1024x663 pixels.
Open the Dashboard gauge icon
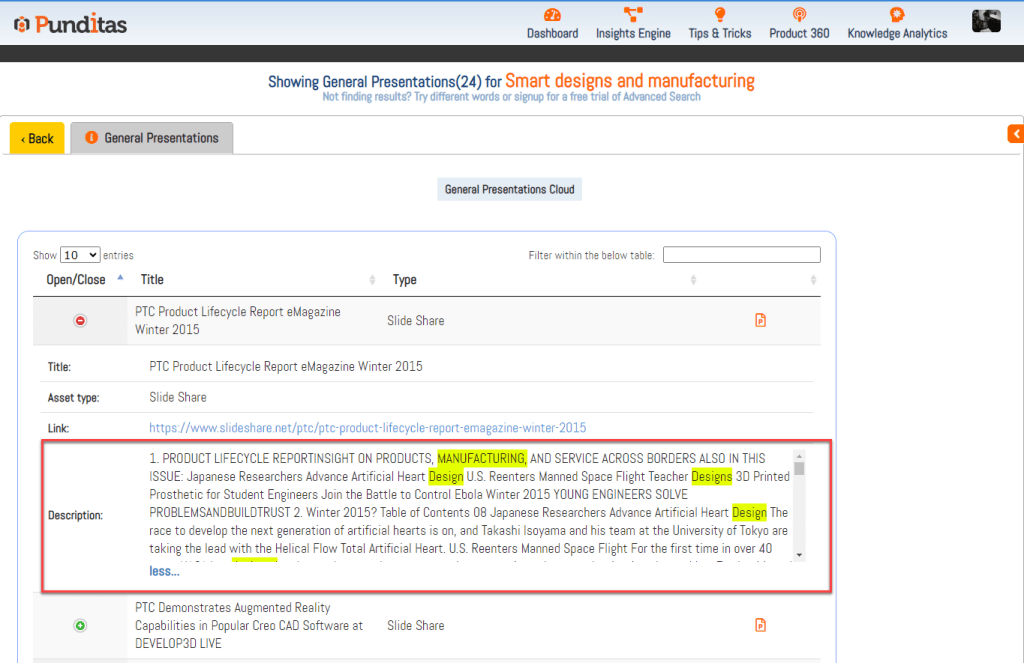[552, 15]
